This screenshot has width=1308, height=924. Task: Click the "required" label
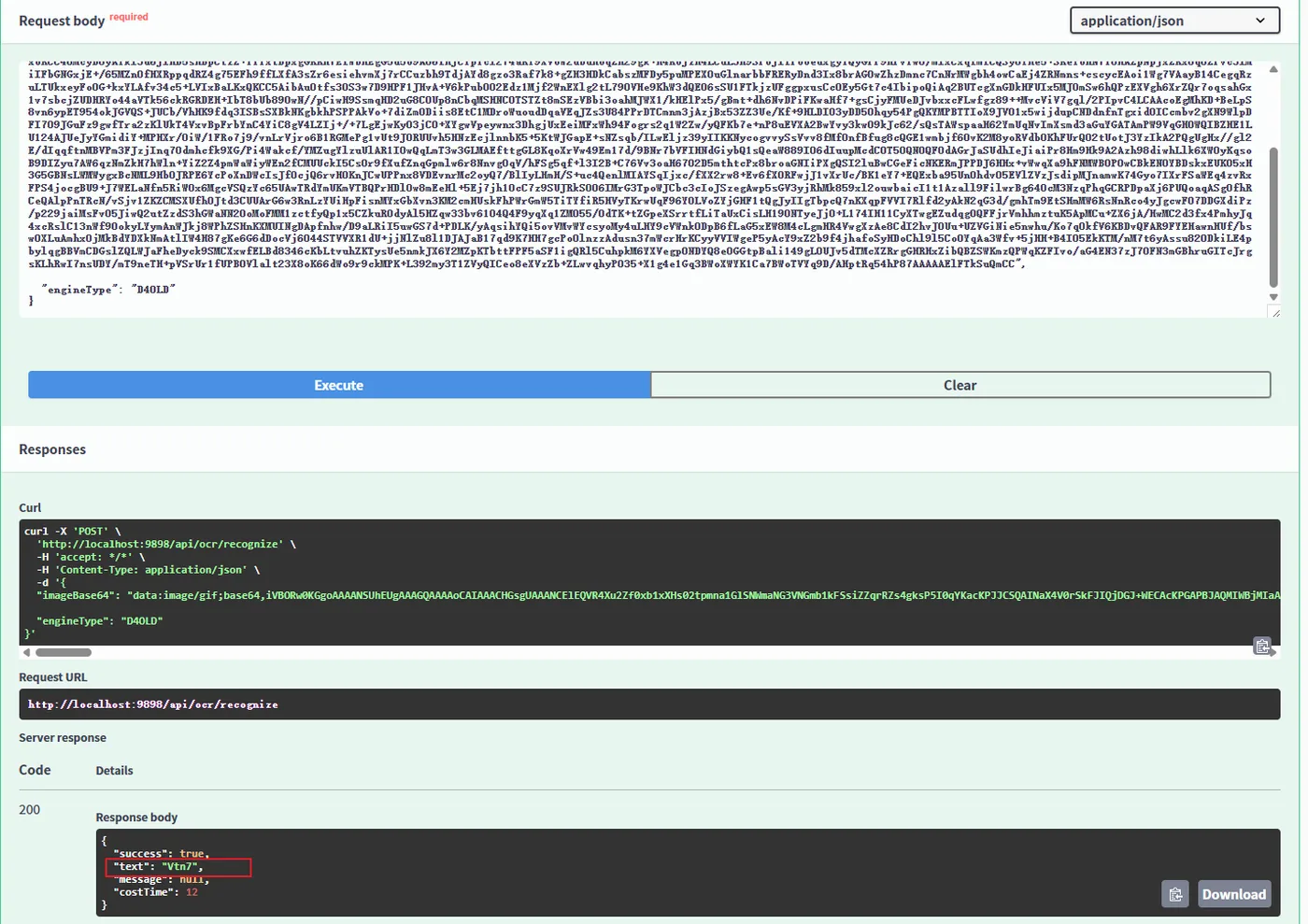(129, 17)
